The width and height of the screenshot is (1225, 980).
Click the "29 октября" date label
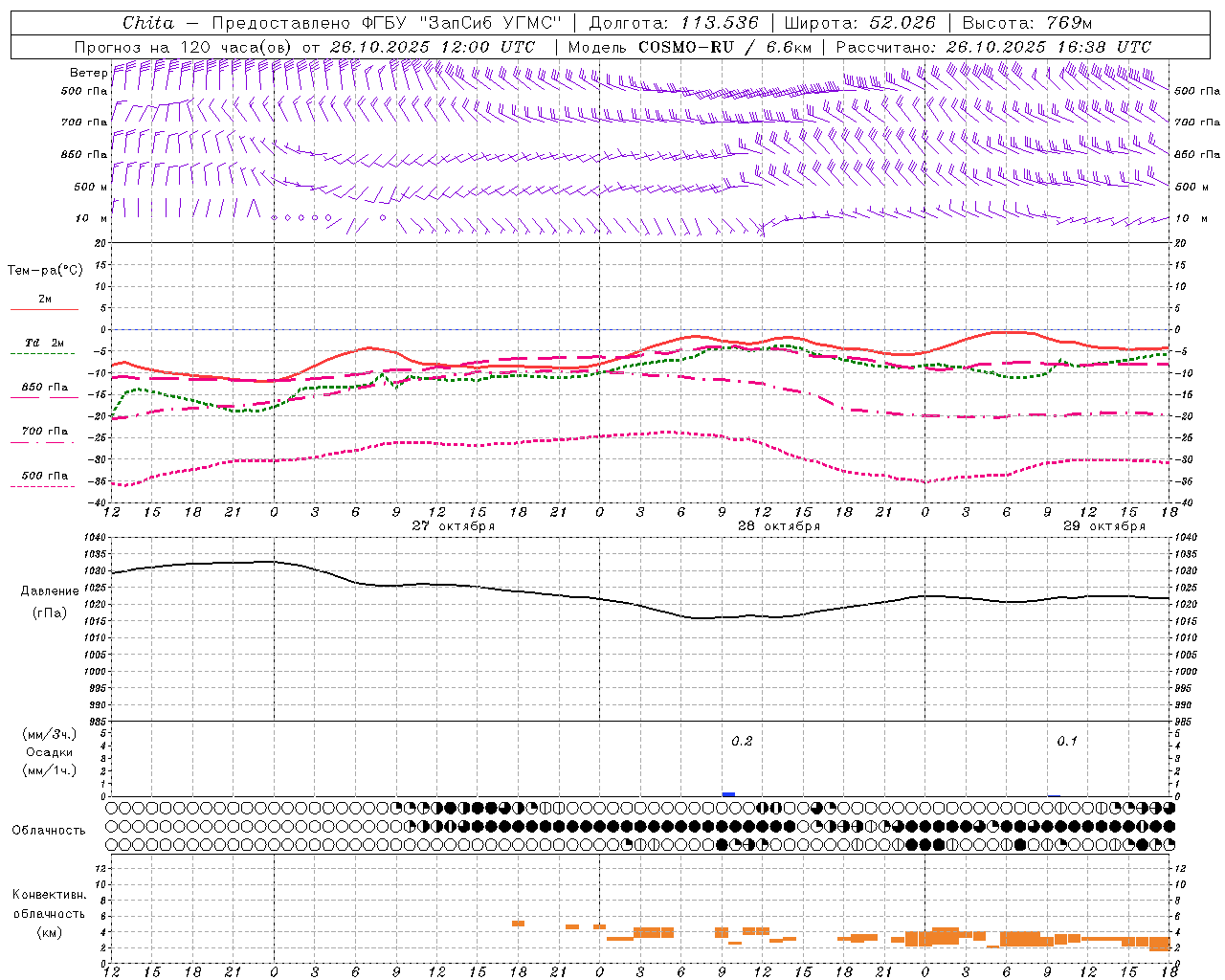coord(1104,526)
